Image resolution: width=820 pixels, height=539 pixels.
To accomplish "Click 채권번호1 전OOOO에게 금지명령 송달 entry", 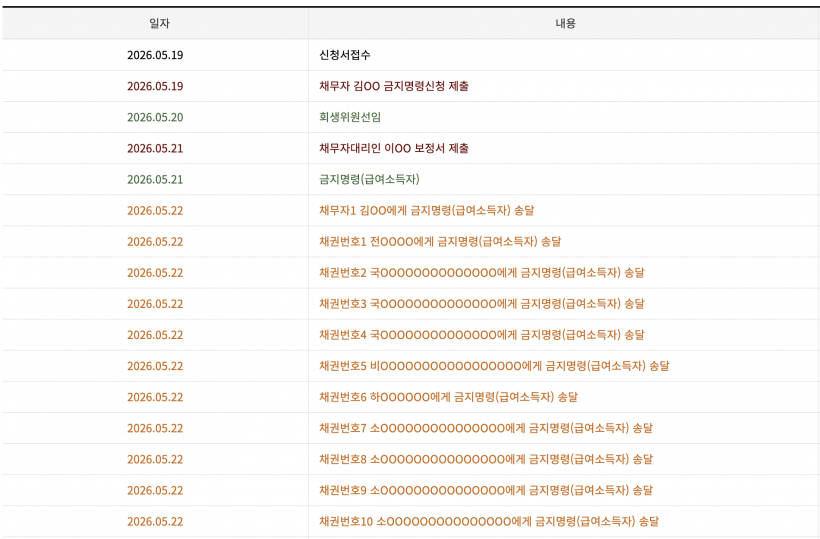I will 440,242.
